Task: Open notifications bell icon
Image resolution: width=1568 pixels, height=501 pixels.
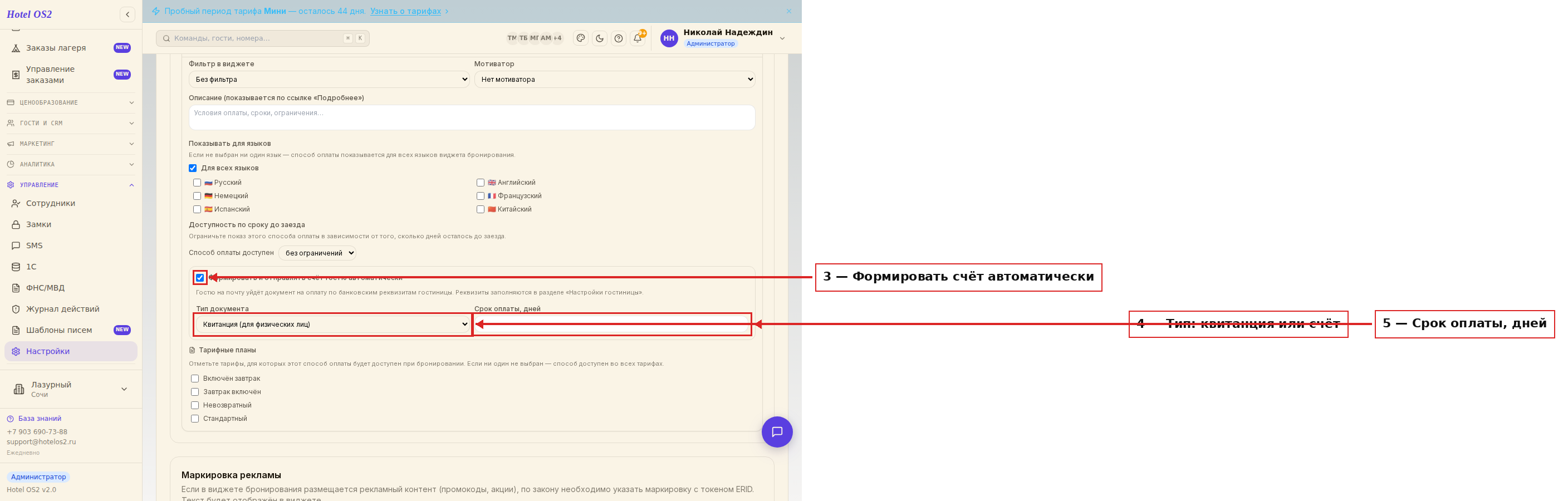Action: [638, 38]
